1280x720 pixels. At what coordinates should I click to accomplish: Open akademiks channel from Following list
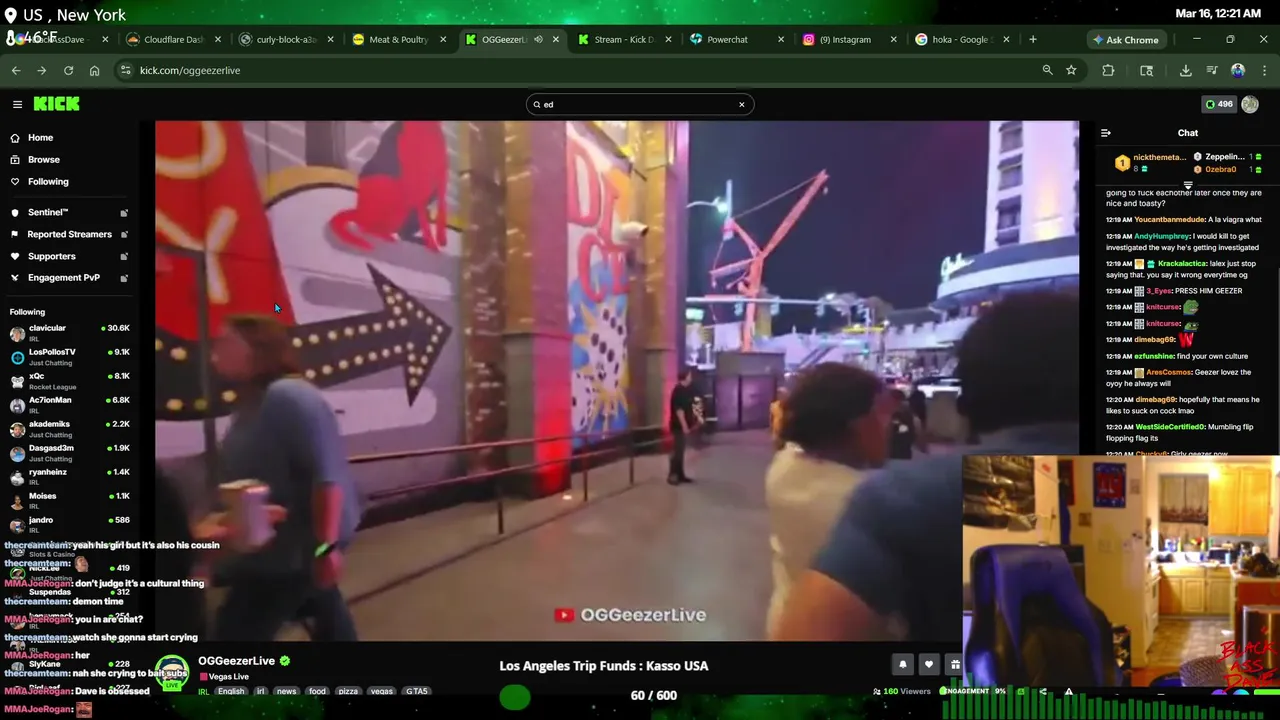pos(68,429)
